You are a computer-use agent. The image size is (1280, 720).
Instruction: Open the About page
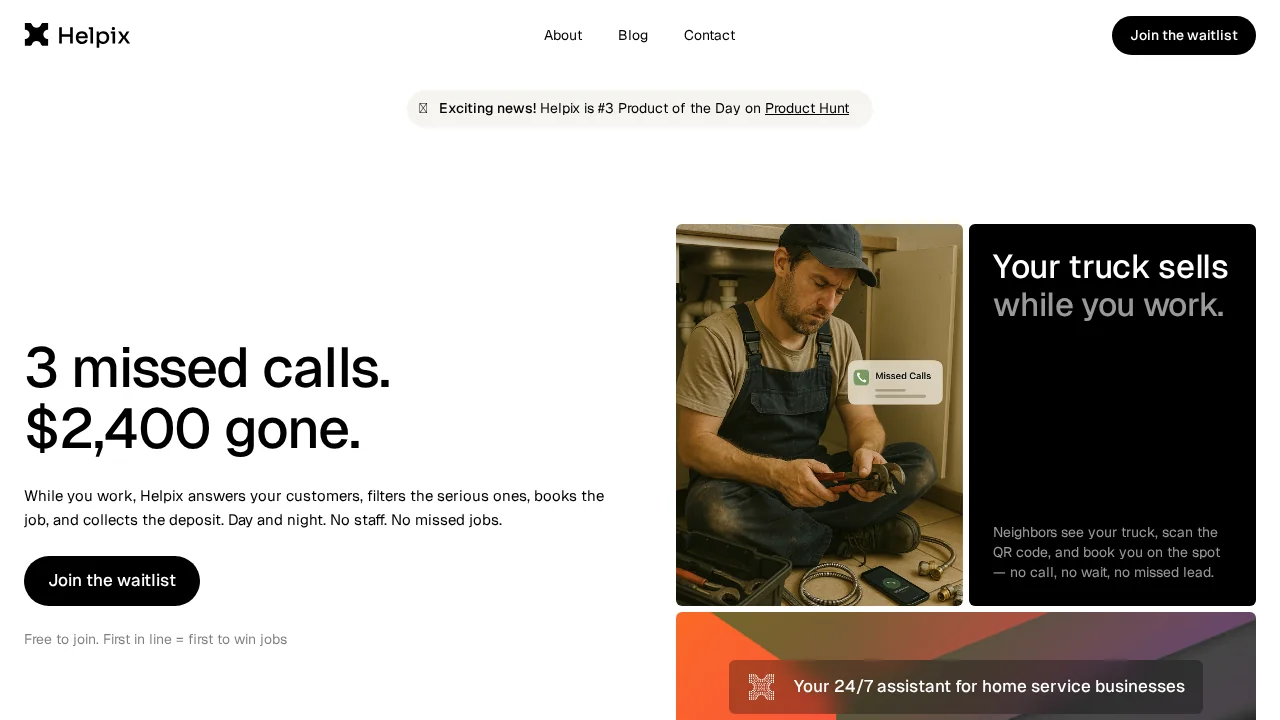click(563, 35)
